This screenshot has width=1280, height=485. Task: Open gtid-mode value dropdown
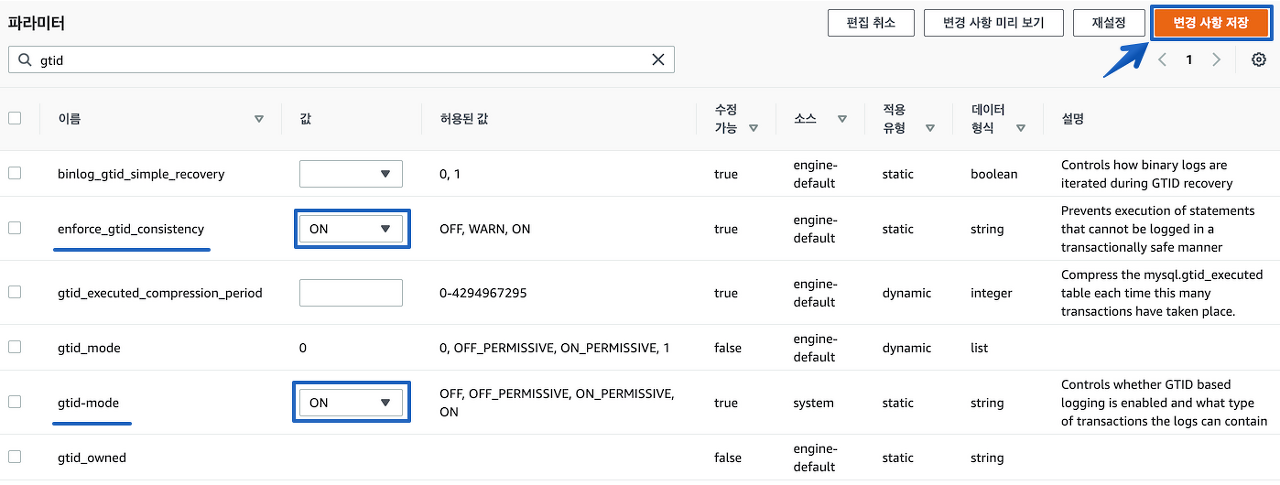[x=351, y=403]
